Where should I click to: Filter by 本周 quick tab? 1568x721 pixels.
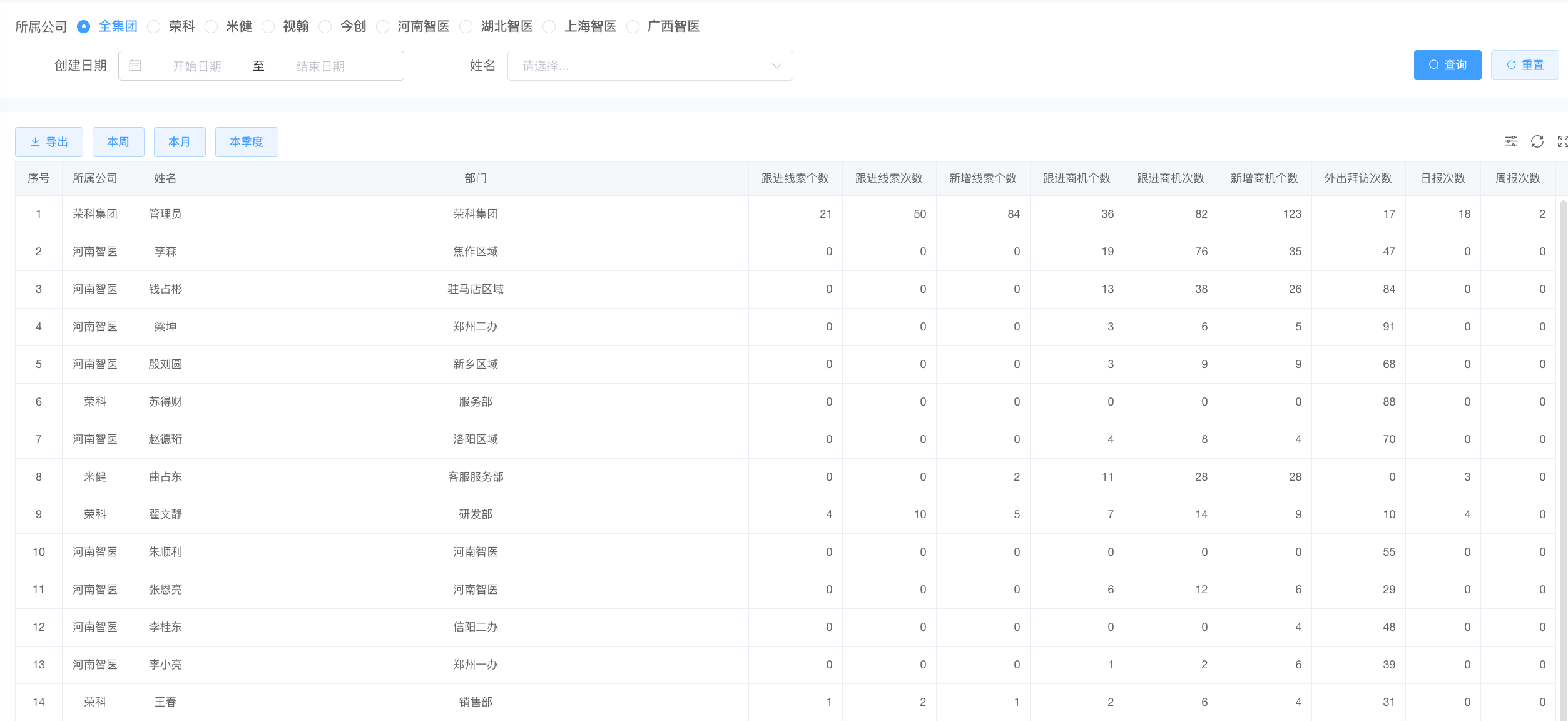point(118,142)
